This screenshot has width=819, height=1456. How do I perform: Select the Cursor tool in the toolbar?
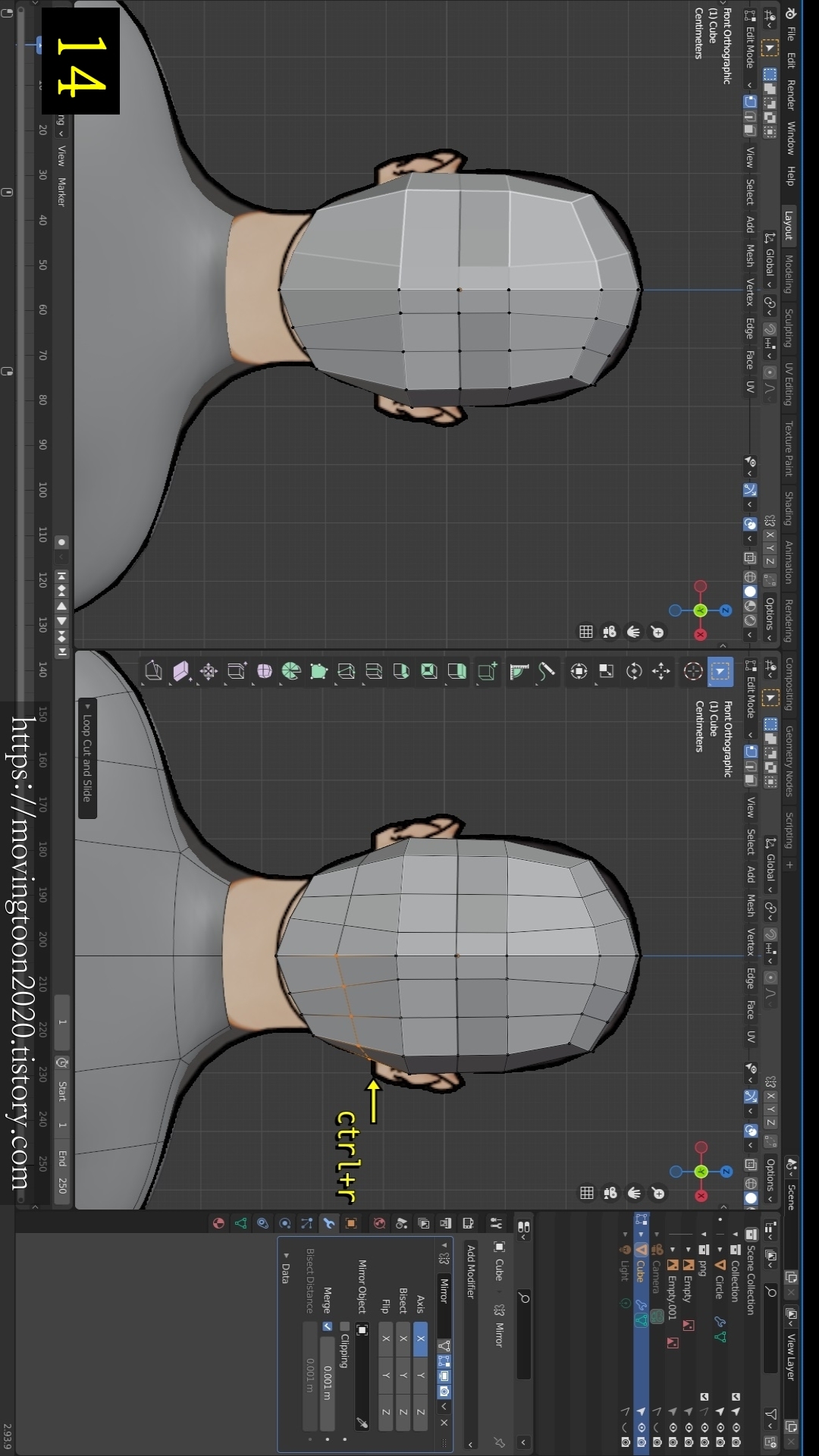coord(693,671)
